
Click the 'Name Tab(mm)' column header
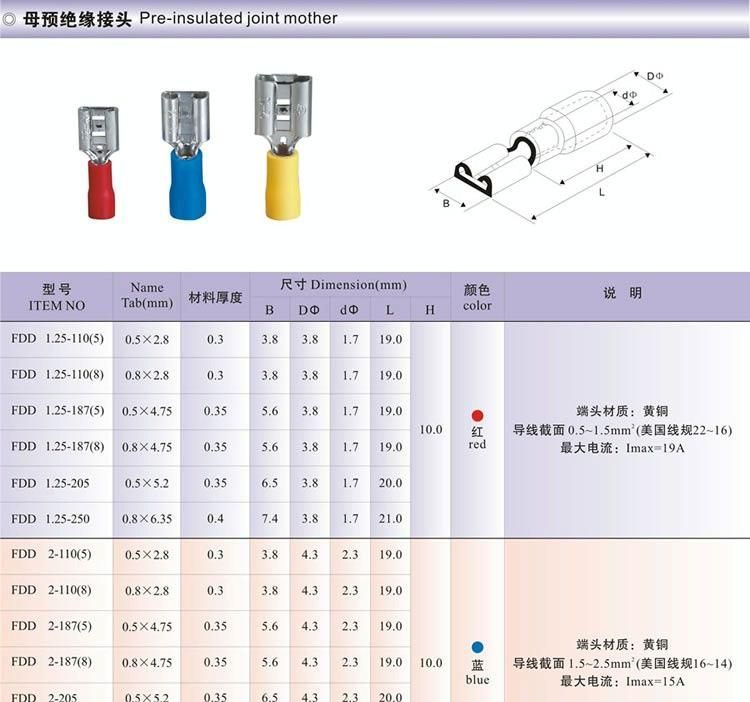[x=147, y=296]
